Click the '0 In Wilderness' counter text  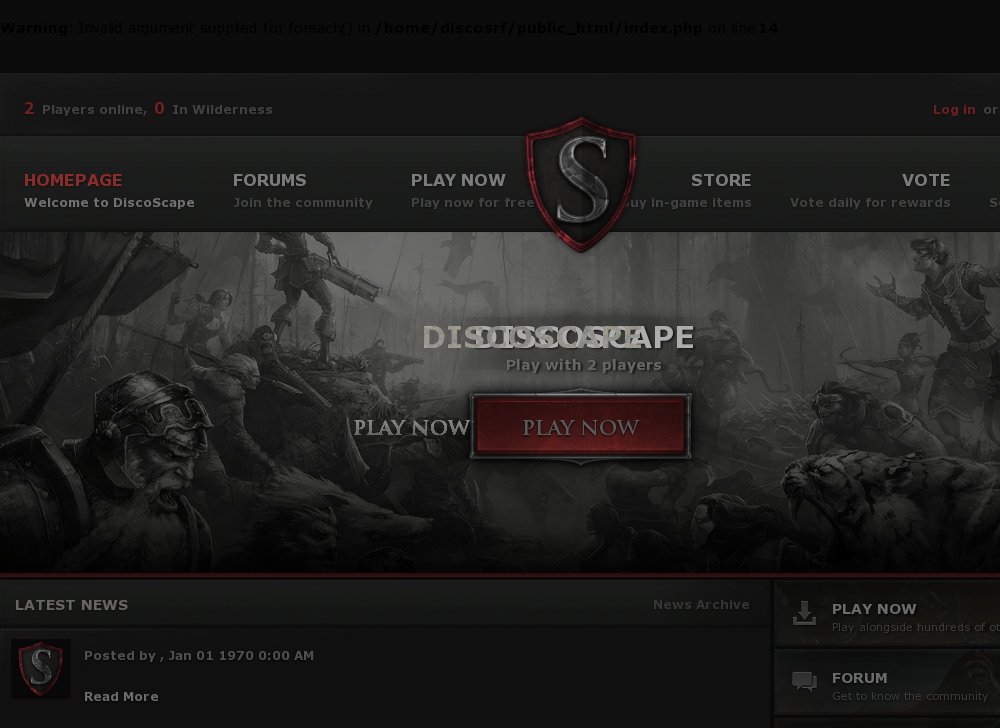pos(213,109)
